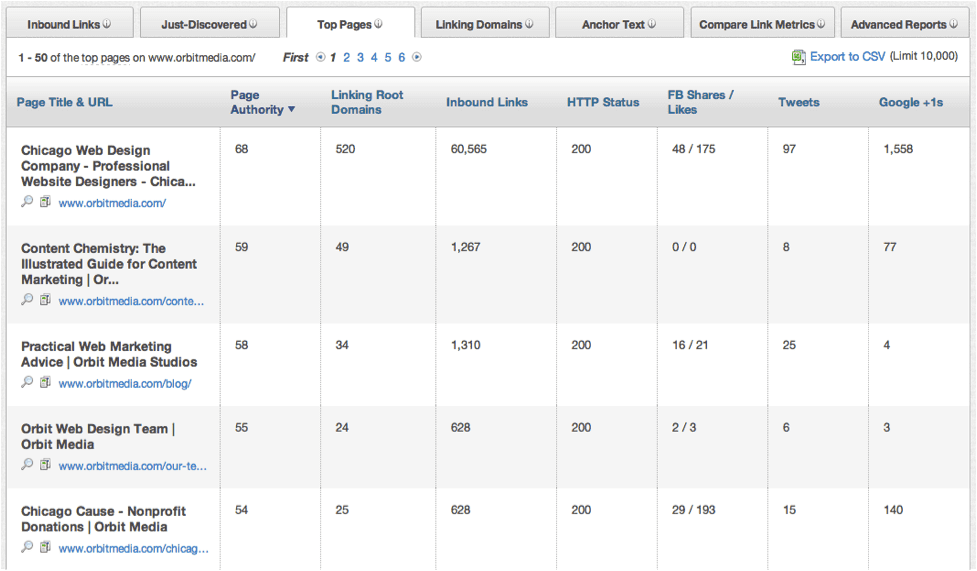Click the 140 Google +1s value
Screen dimensions: 977x571
[x=893, y=510]
